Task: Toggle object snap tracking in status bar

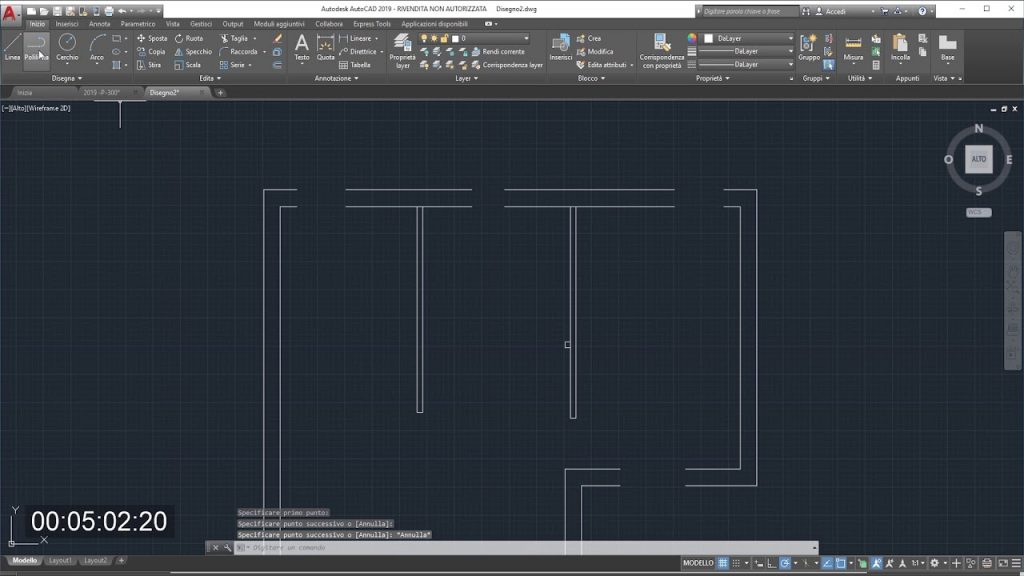Action: click(x=827, y=563)
